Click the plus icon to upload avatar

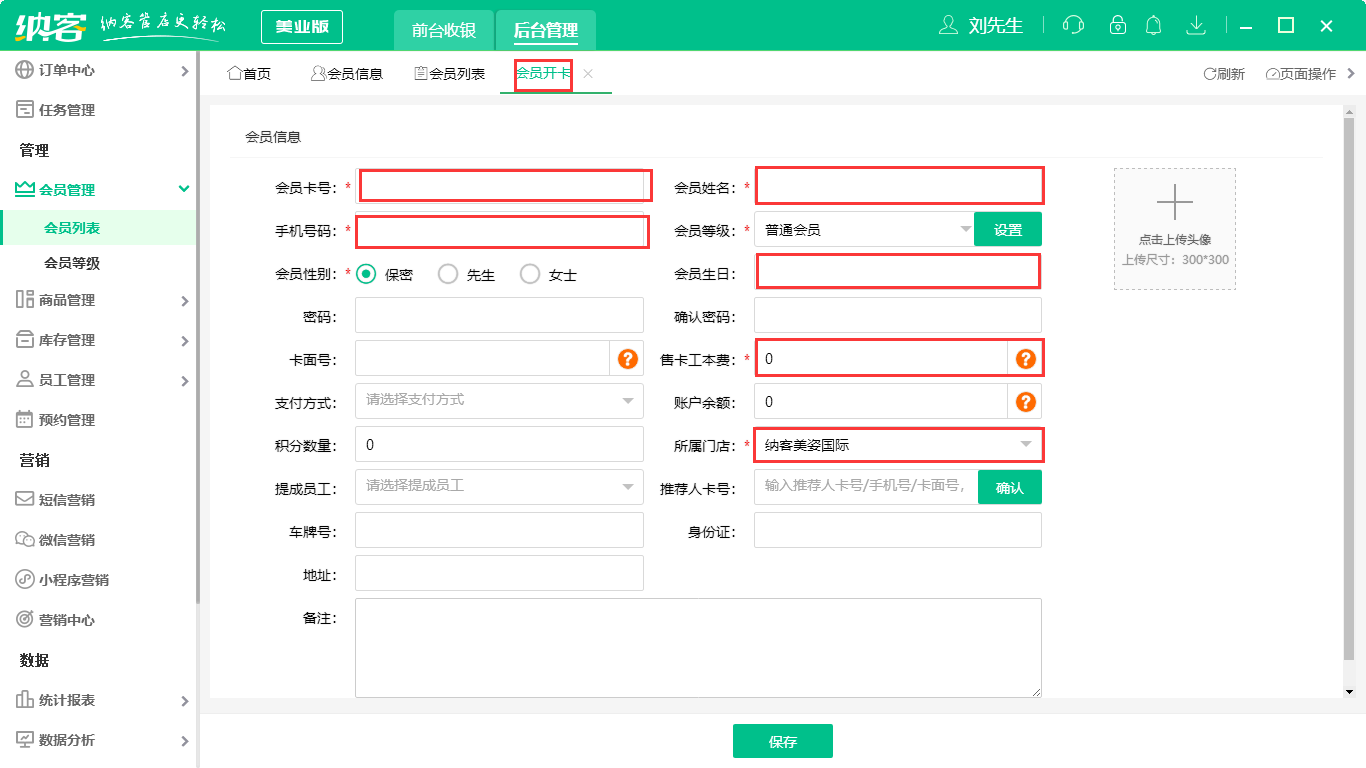click(1174, 203)
